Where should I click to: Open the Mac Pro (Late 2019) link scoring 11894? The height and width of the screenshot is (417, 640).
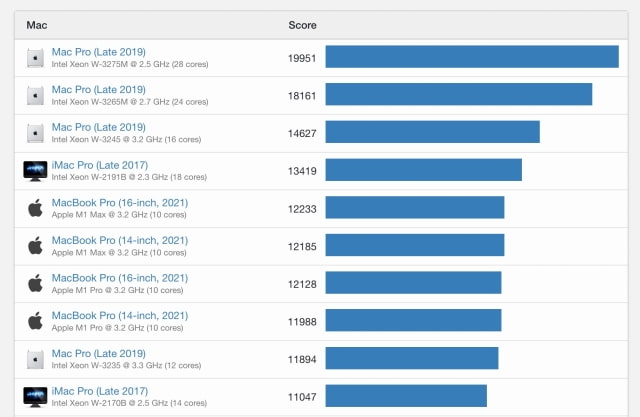(98, 353)
